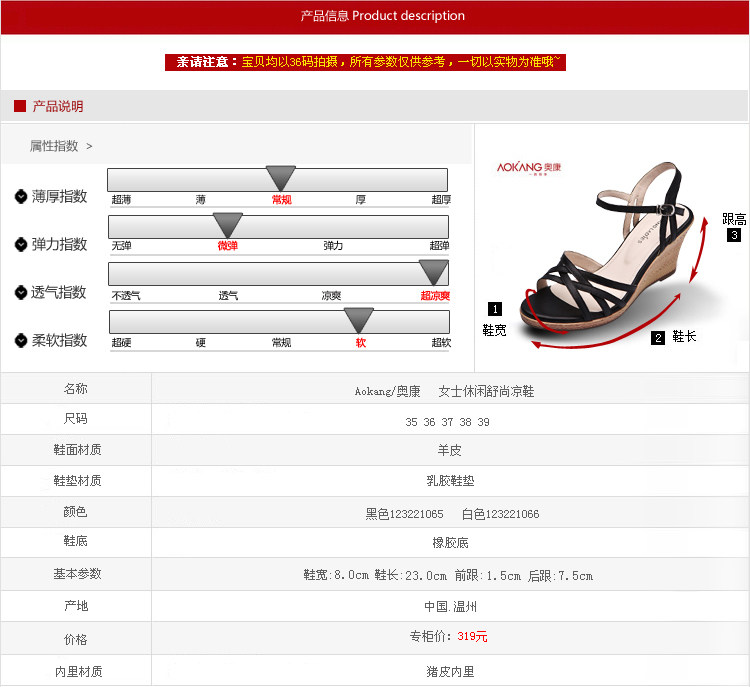Select the black color code 黑色123221065

[x=404, y=514]
